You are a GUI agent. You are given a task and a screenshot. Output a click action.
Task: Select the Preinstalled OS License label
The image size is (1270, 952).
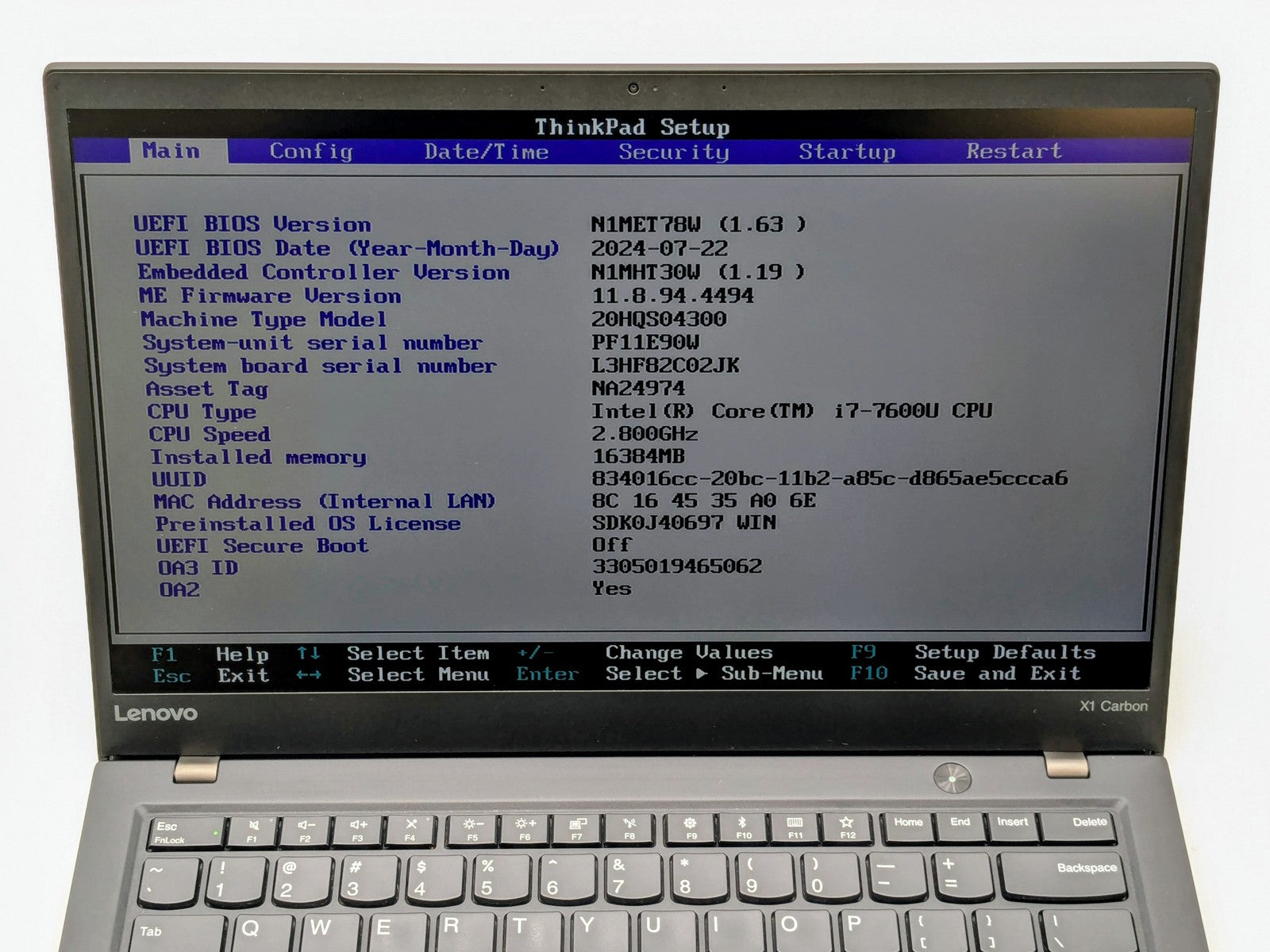308,524
